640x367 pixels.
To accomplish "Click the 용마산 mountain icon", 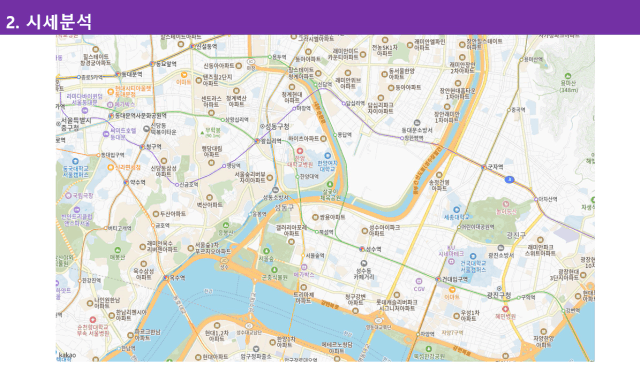I will point(568,76).
